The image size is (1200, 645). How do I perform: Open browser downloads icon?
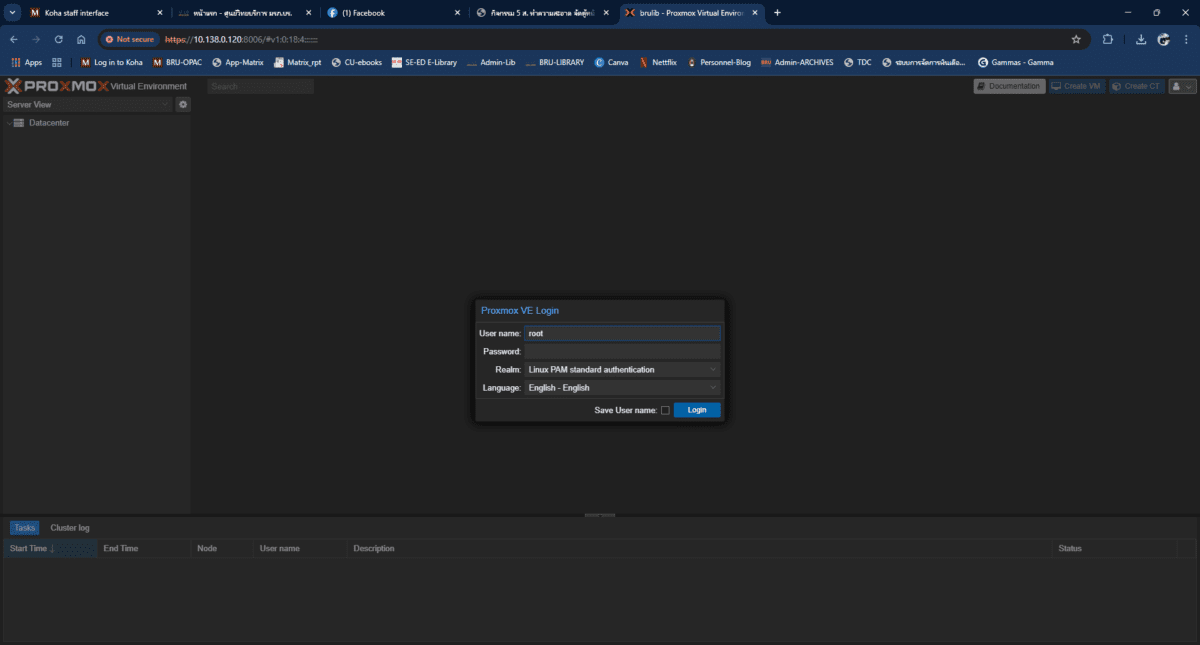pos(1141,39)
